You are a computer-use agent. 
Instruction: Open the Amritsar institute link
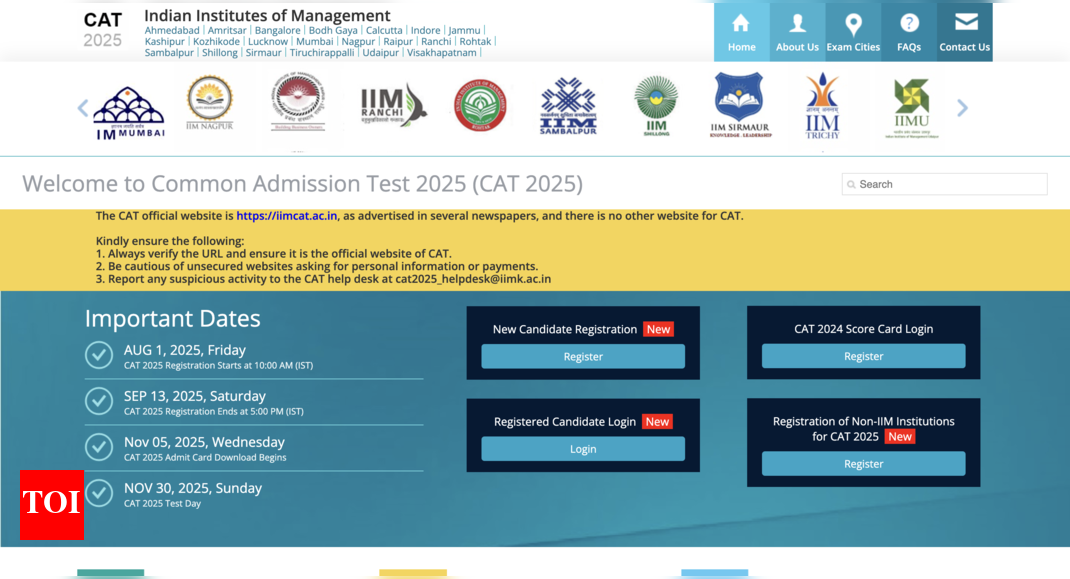coord(227,30)
